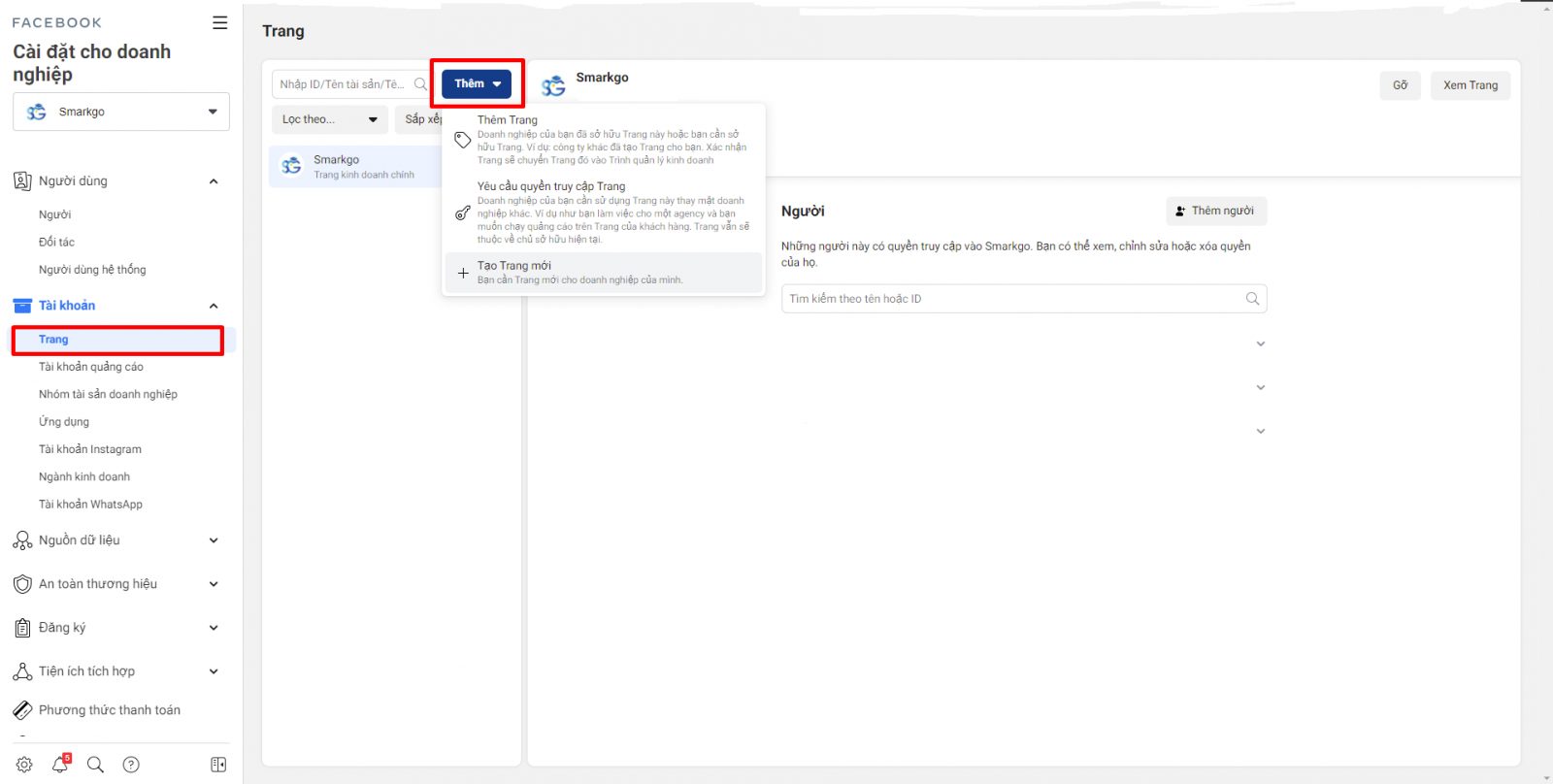The width and height of the screenshot is (1553, 784).
Task: Open Nhóm tài sản doanh nghiệp
Action: [108, 394]
